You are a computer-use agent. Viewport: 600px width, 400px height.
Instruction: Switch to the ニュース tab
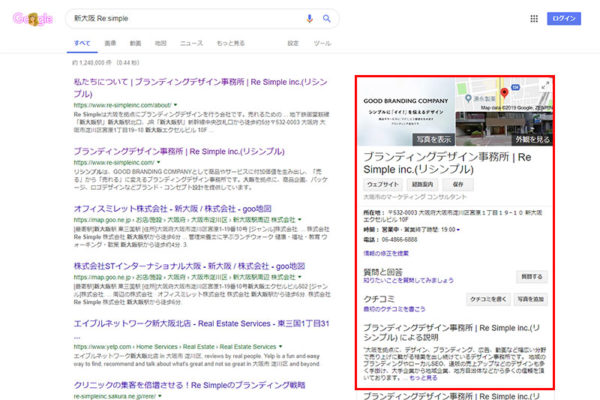[x=191, y=43]
